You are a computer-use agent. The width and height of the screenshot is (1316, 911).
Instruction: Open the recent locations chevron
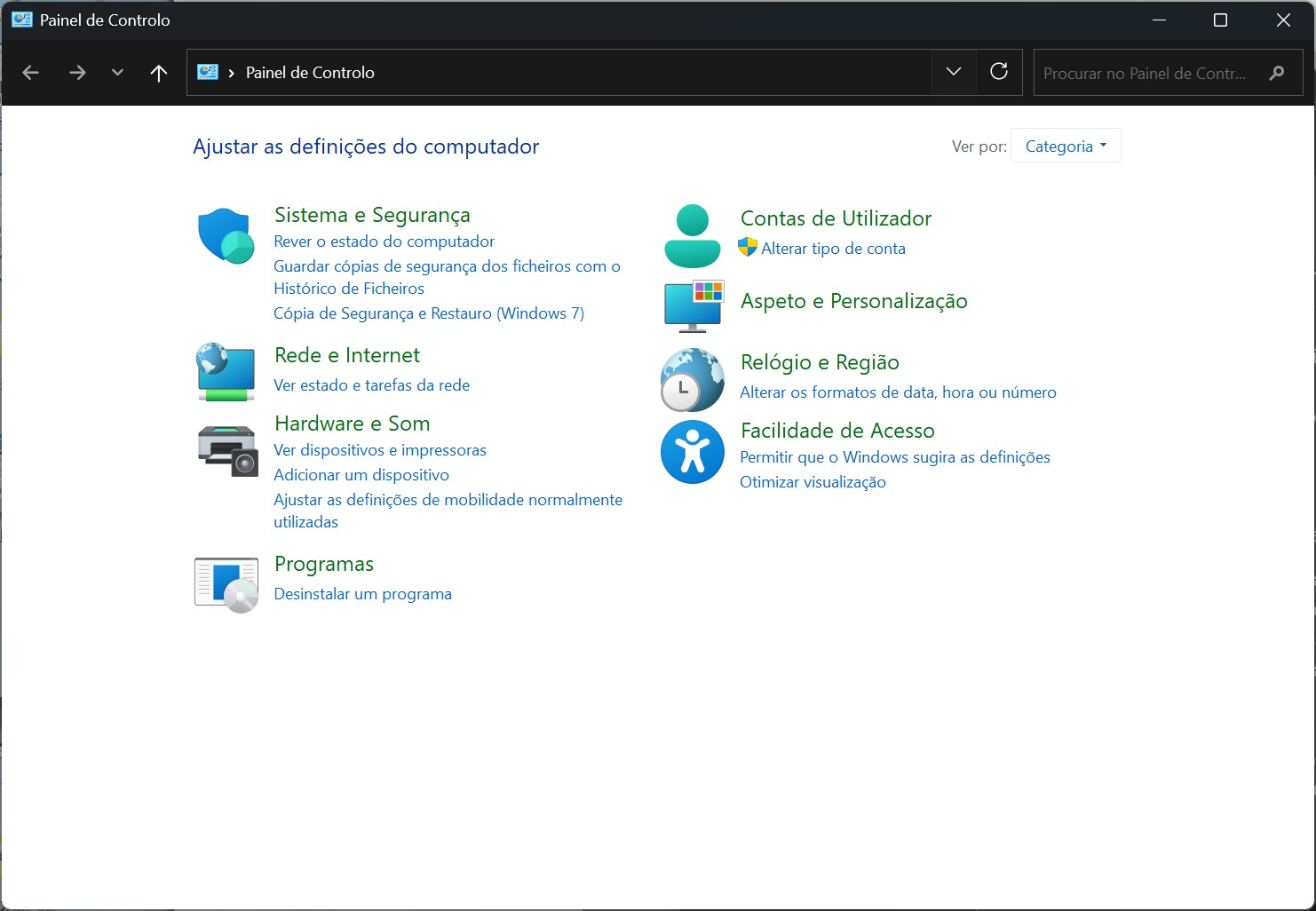pyautogui.click(x=117, y=73)
